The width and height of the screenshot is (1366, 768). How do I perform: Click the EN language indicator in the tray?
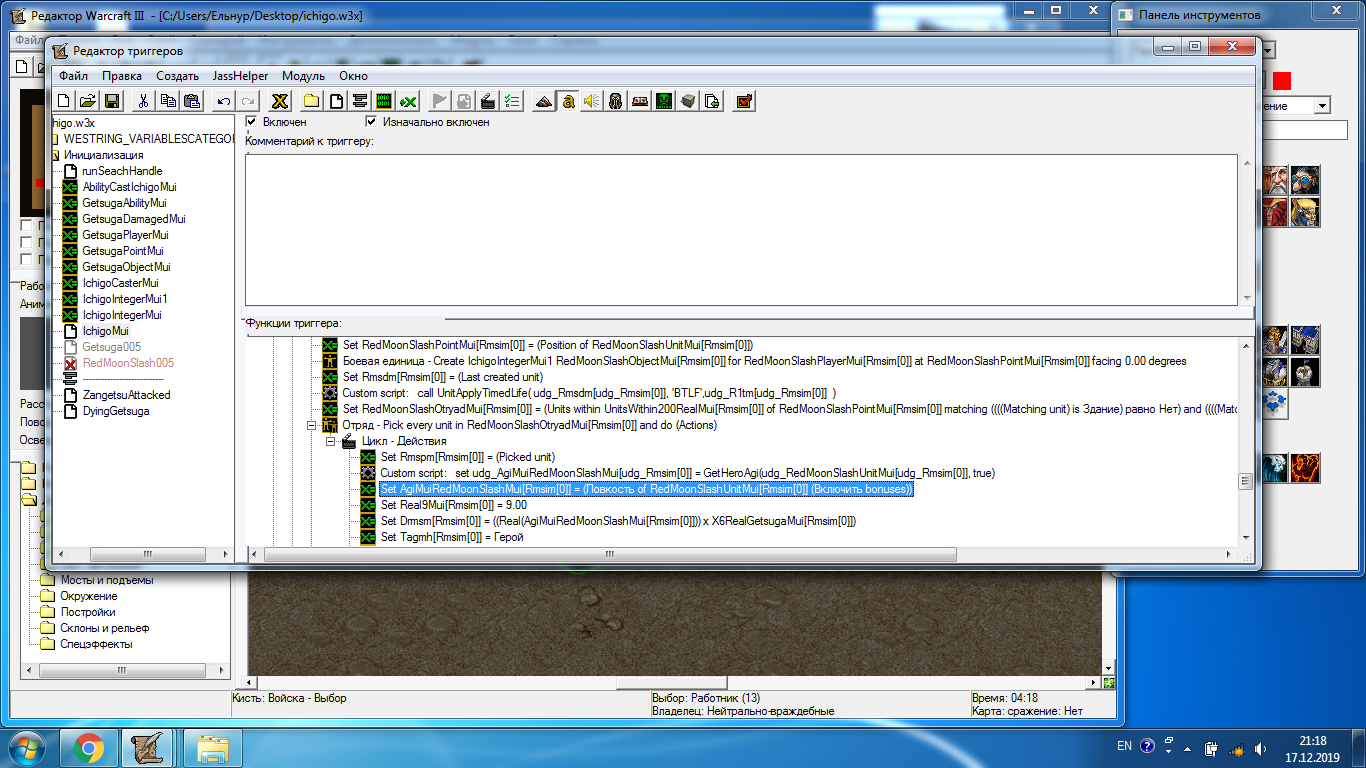[1124, 746]
